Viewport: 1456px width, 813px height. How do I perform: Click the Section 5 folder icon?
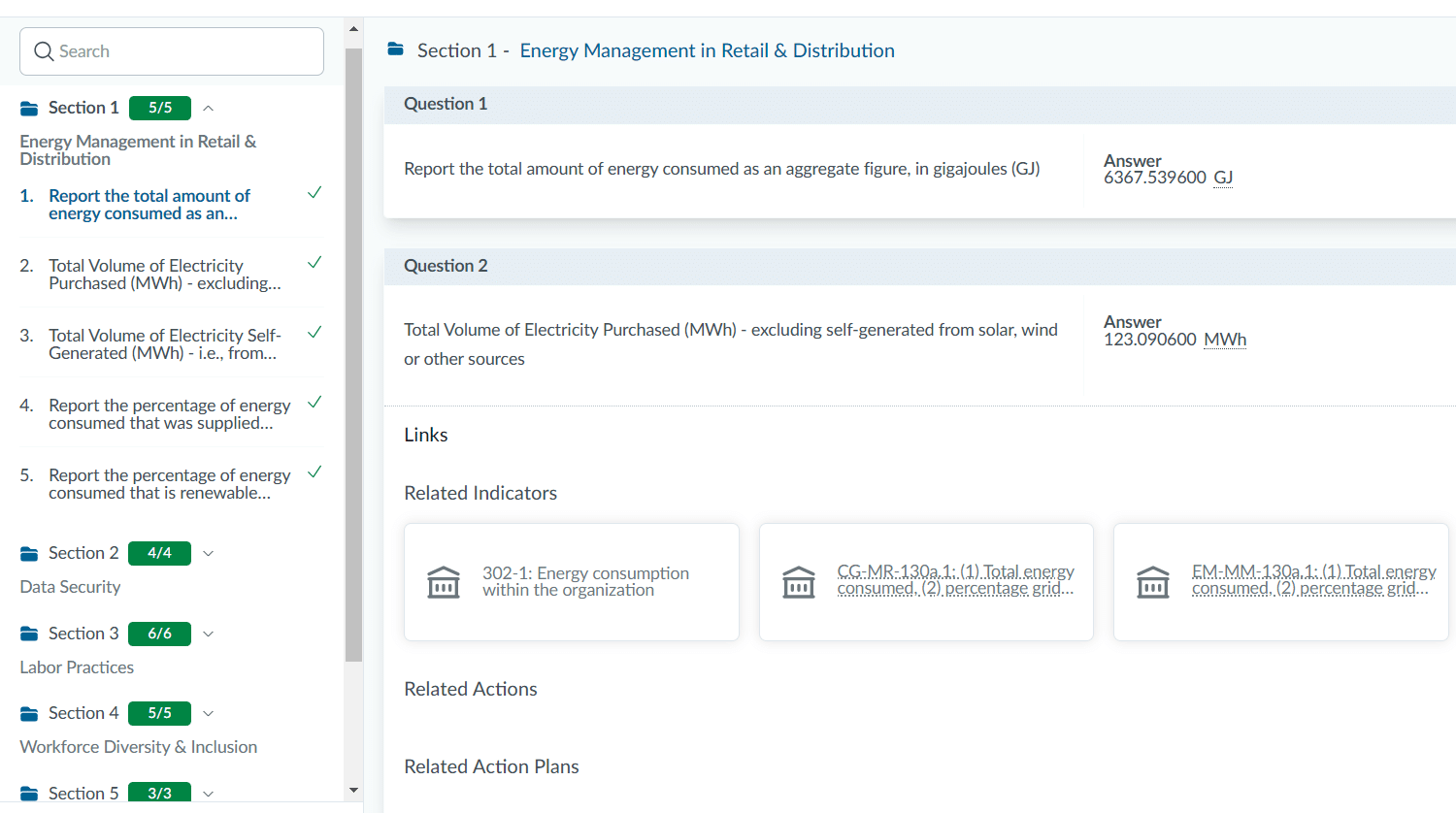click(x=29, y=794)
